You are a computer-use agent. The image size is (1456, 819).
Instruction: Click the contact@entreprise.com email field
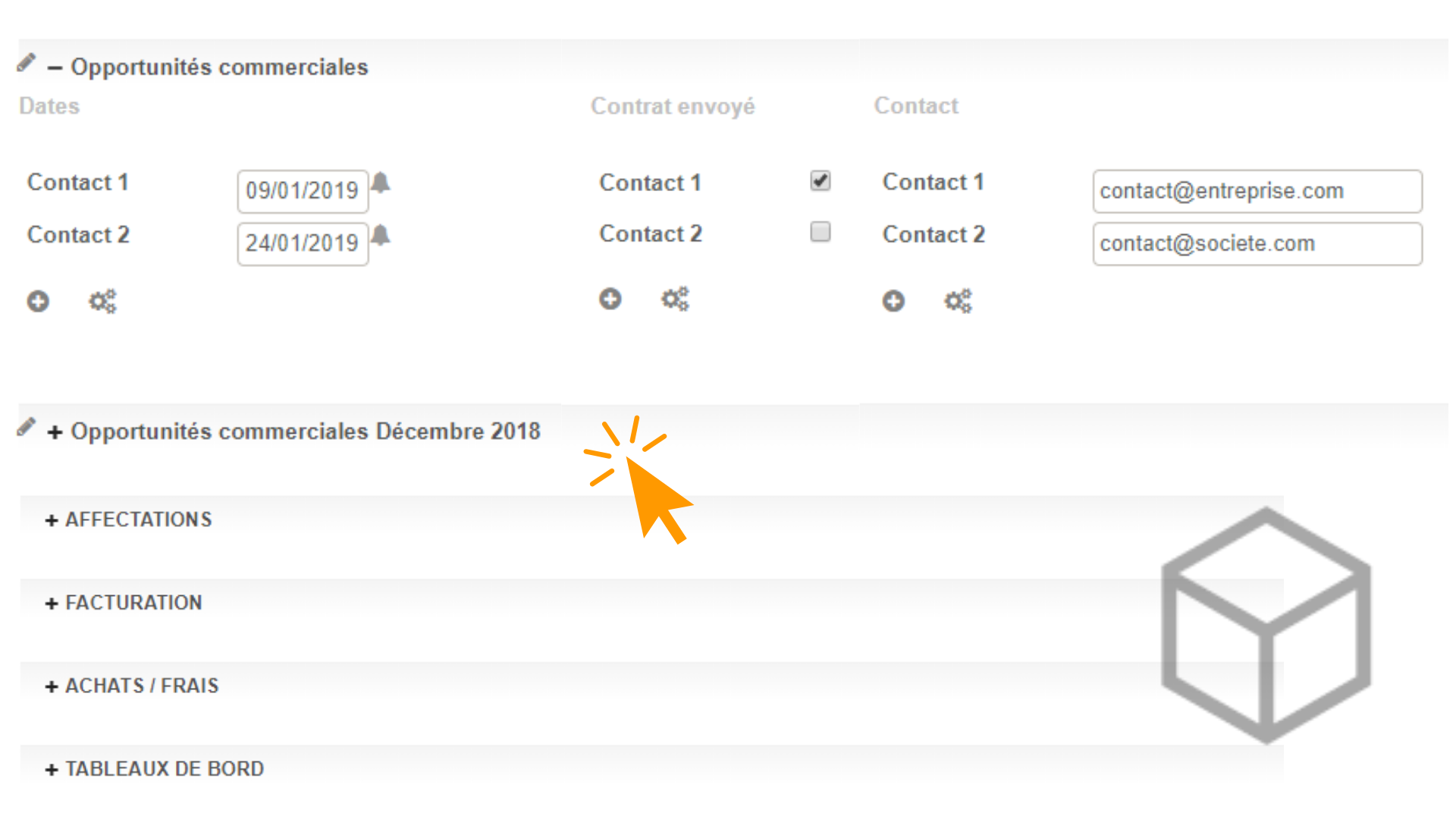(1257, 191)
